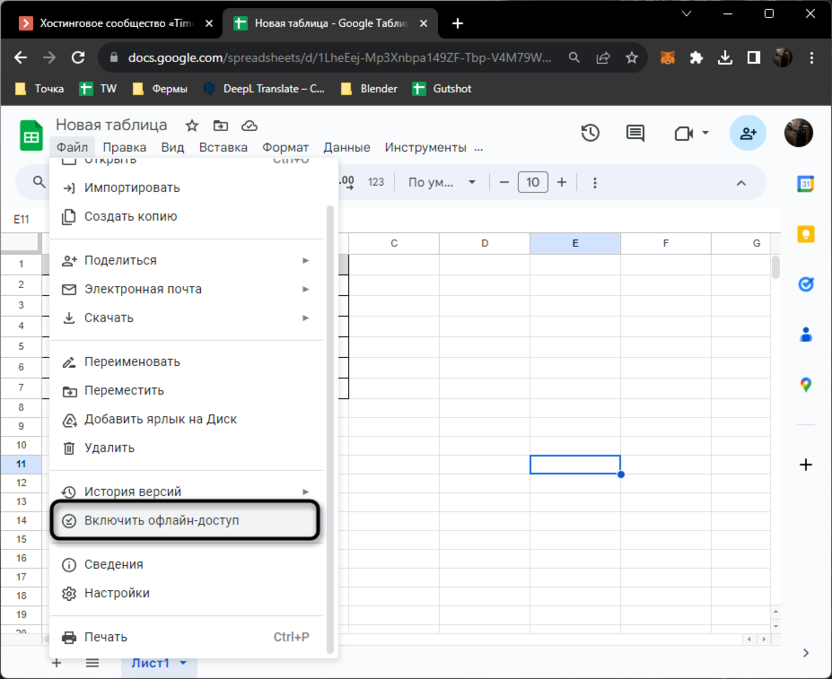
Task: Open Google Tasks in side panel
Action: click(x=806, y=284)
